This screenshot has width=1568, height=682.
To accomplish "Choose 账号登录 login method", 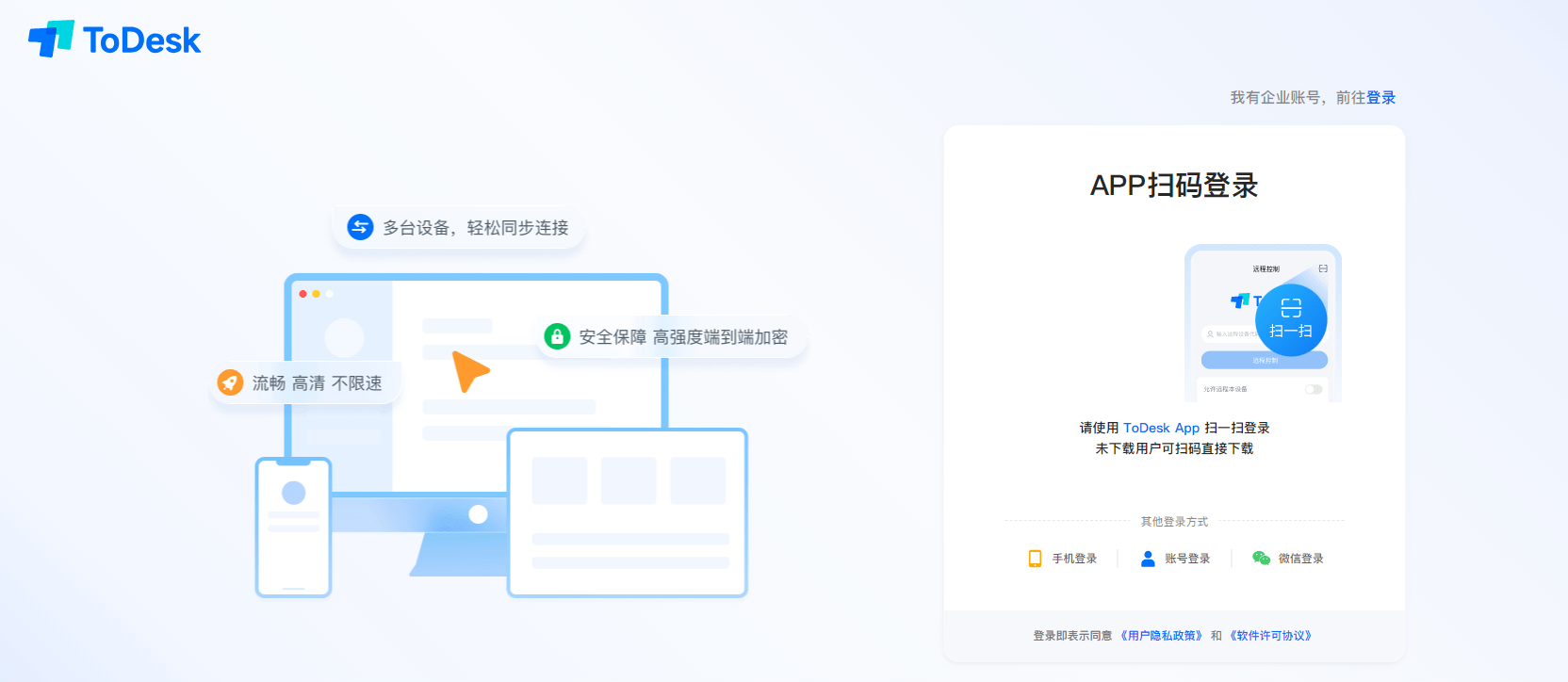I will pos(1187,559).
